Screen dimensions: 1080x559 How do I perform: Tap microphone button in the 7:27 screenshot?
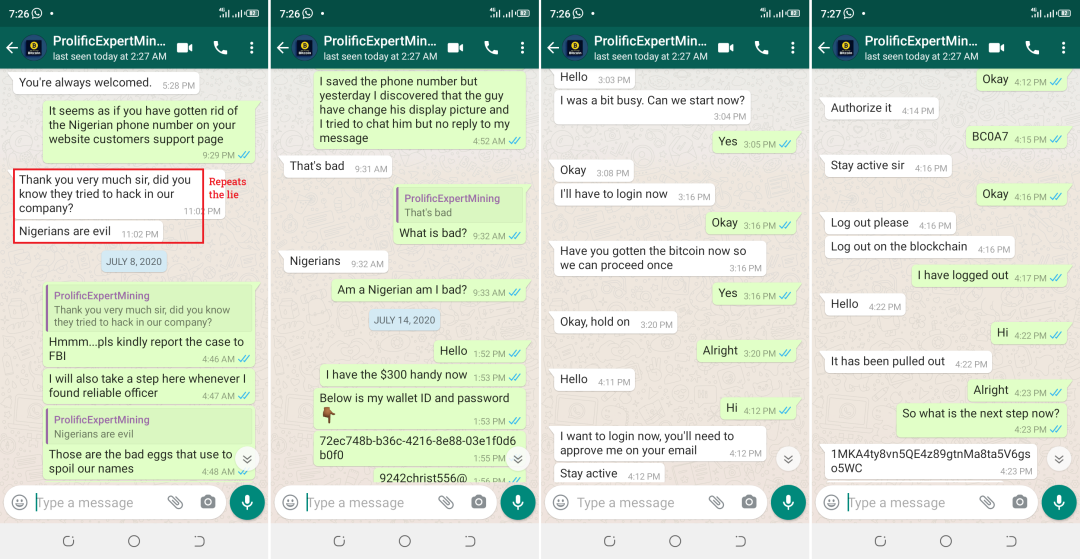pyautogui.click(x=1059, y=502)
